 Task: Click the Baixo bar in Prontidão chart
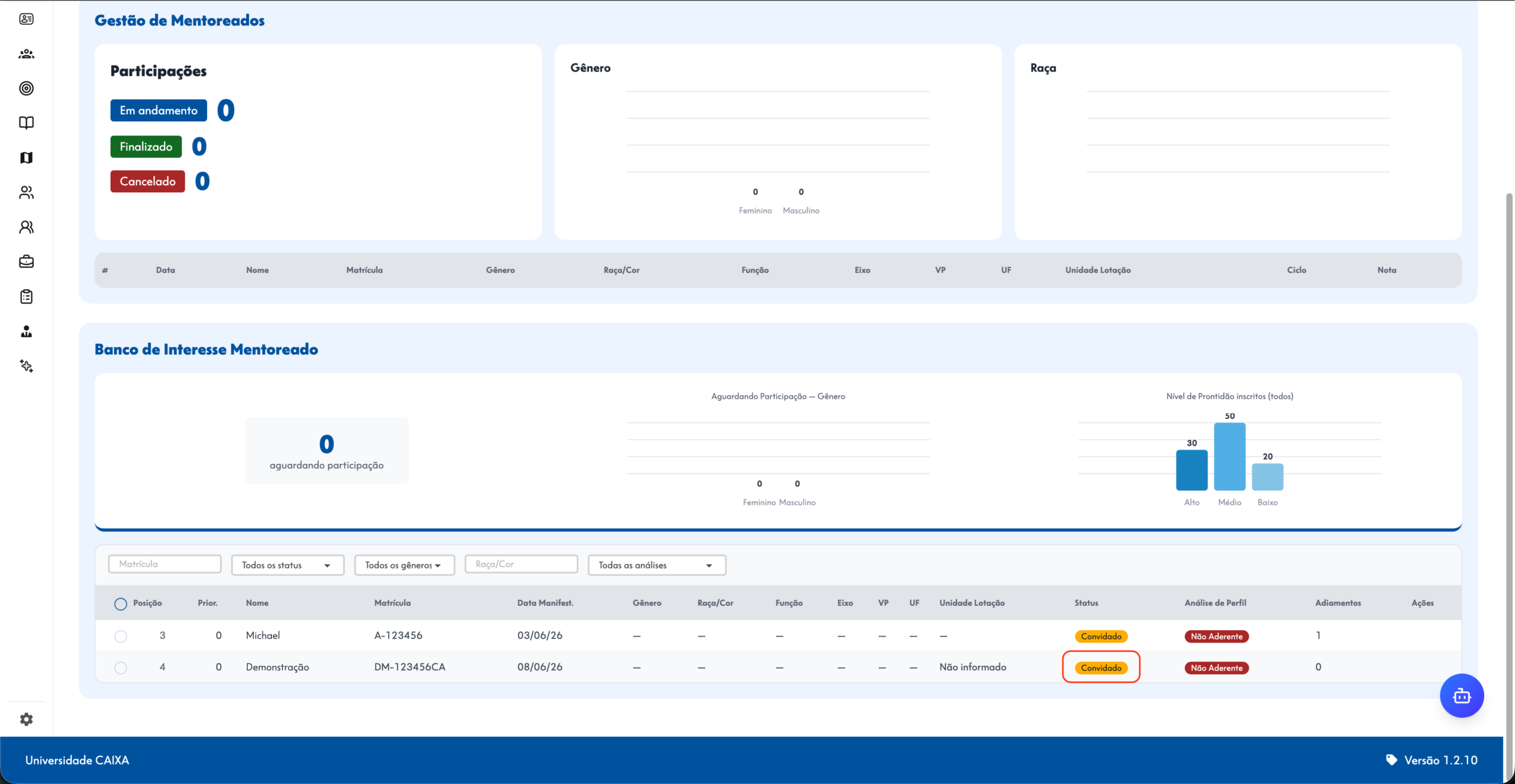[x=1268, y=477]
